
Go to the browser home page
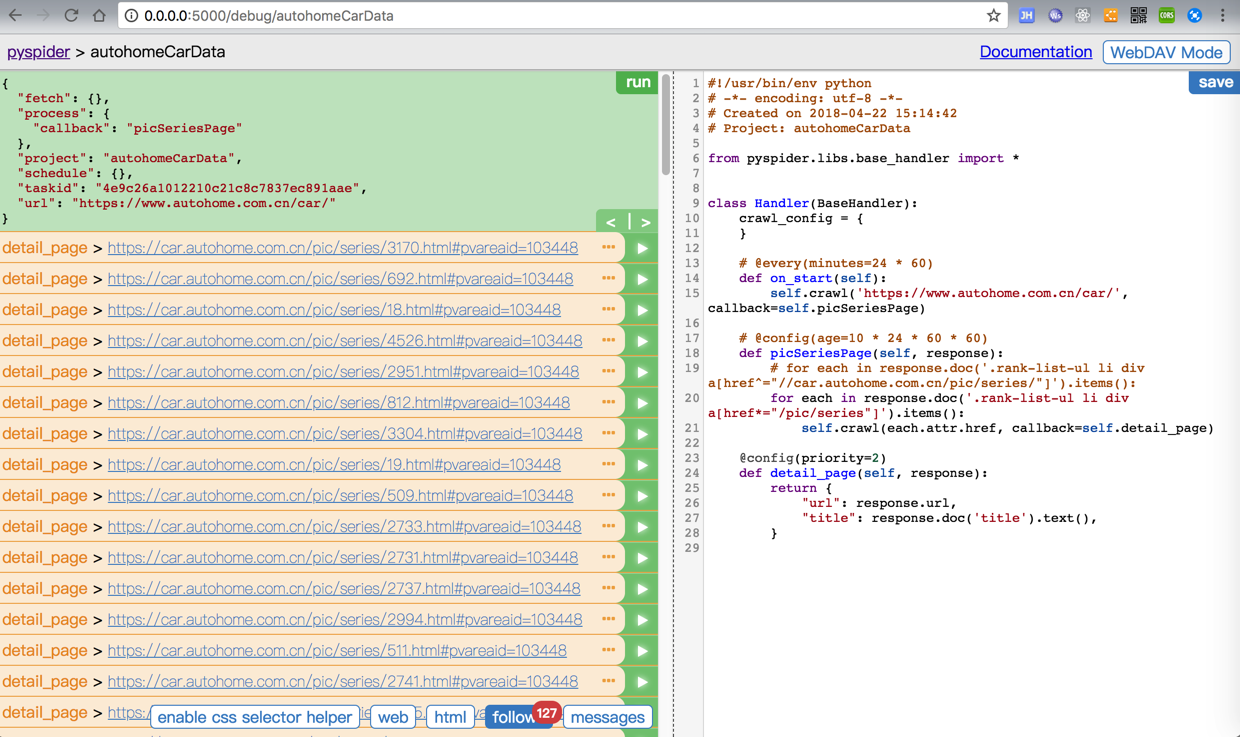[x=99, y=16]
